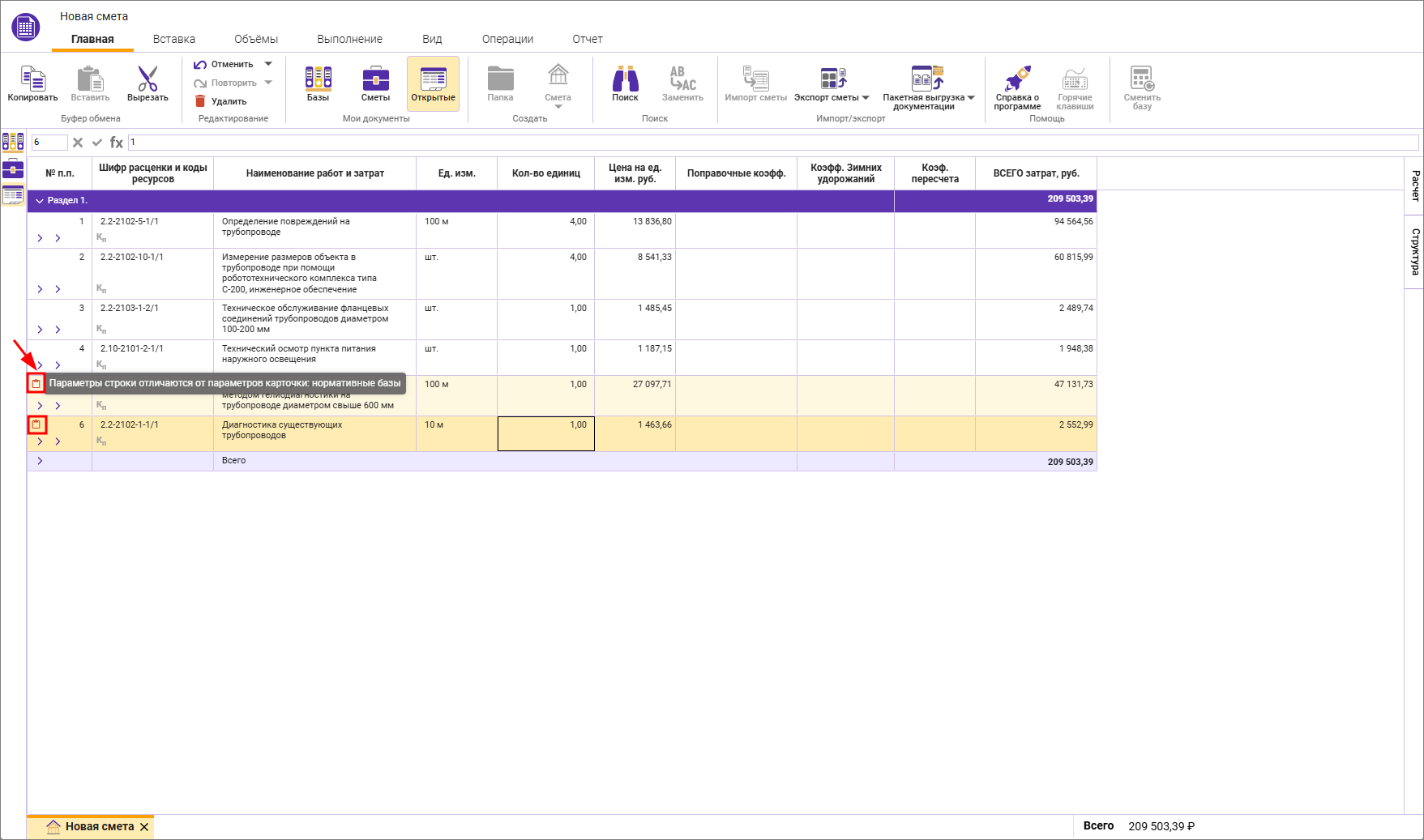
Task: Cancel formula entry with the X icon
Action: pyautogui.click(x=78, y=143)
